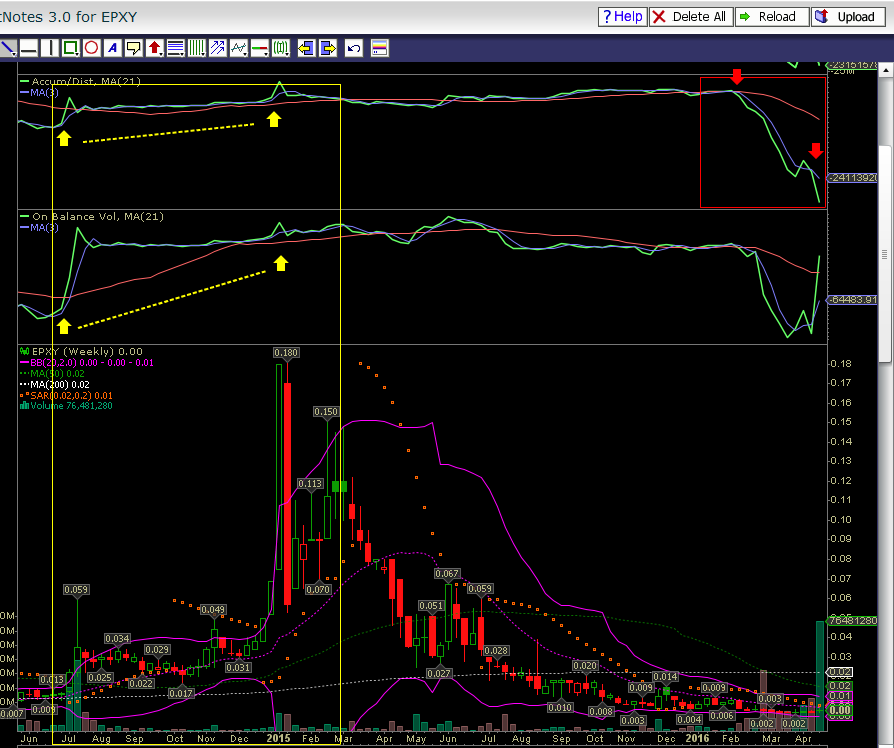Click the 0.070 price label
The image size is (894, 748).
(x=318, y=590)
